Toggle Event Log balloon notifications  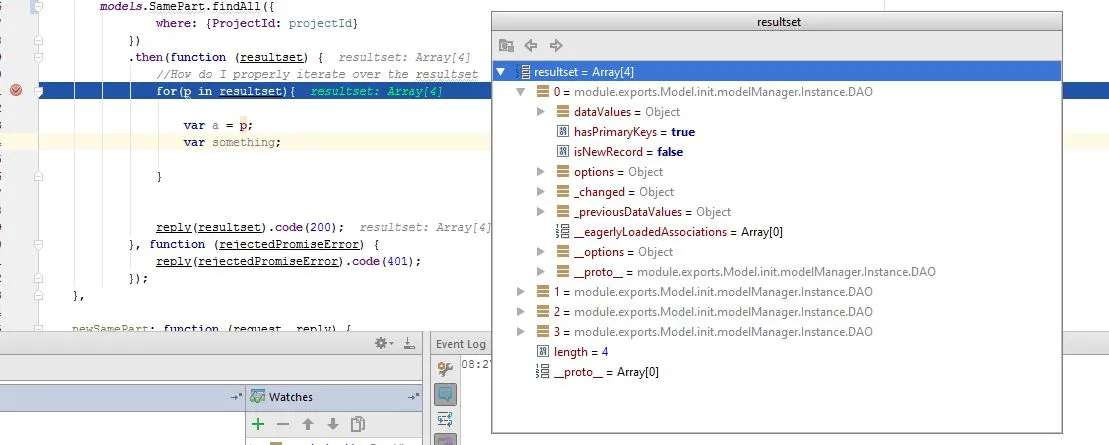pyautogui.click(x=445, y=394)
